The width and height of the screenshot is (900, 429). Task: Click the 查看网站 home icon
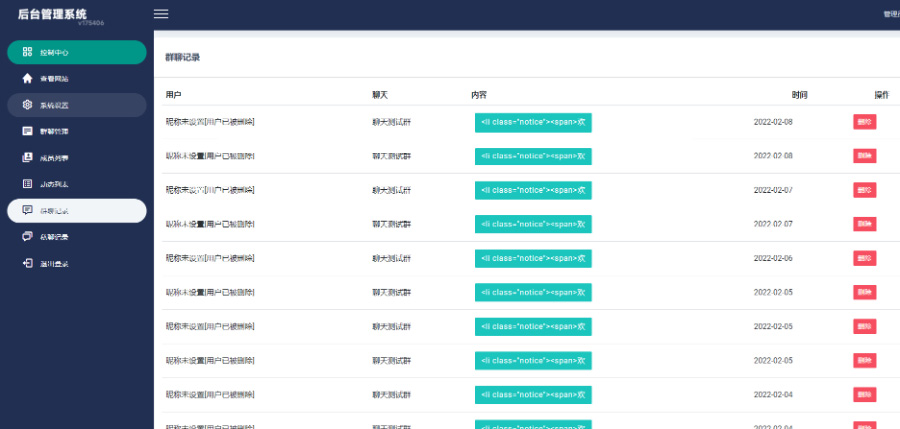tap(27, 79)
